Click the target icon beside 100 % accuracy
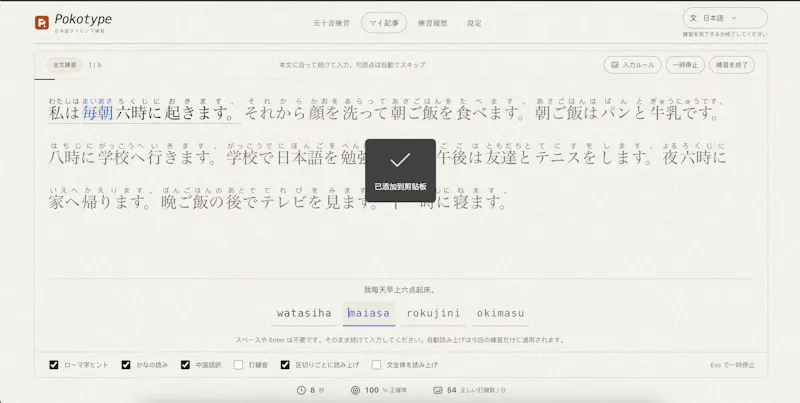This screenshot has width=800, height=403. point(356,390)
